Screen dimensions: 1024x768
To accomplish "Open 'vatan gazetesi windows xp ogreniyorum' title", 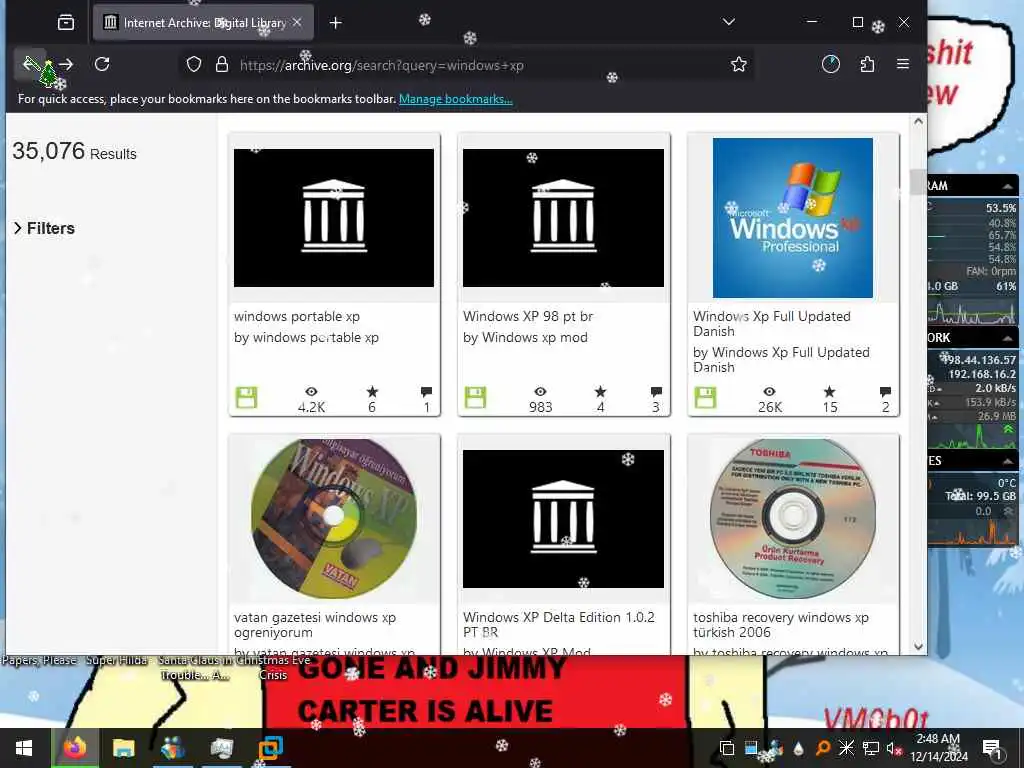I will [x=315, y=624].
